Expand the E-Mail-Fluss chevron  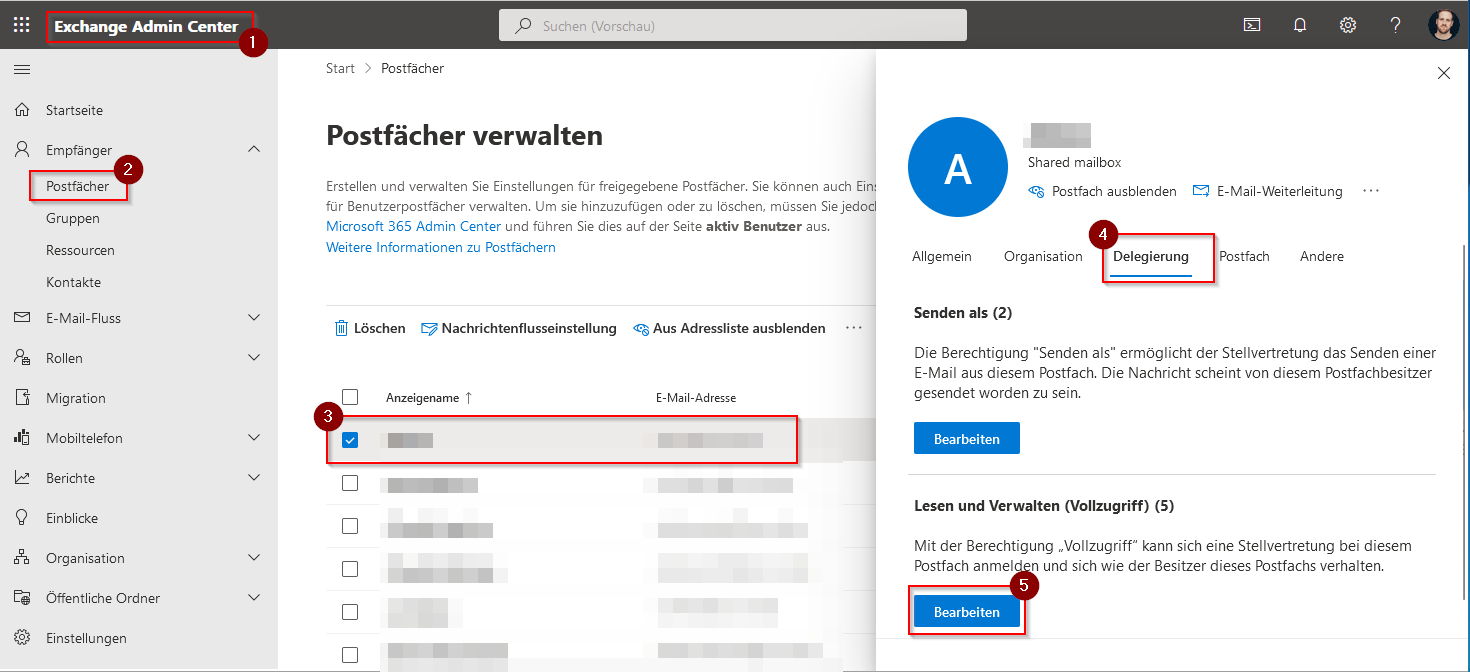pyautogui.click(x=254, y=318)
